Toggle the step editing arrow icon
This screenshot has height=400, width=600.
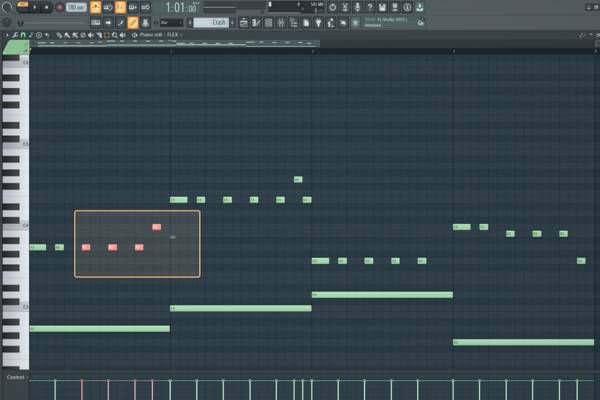pos(108,23)
